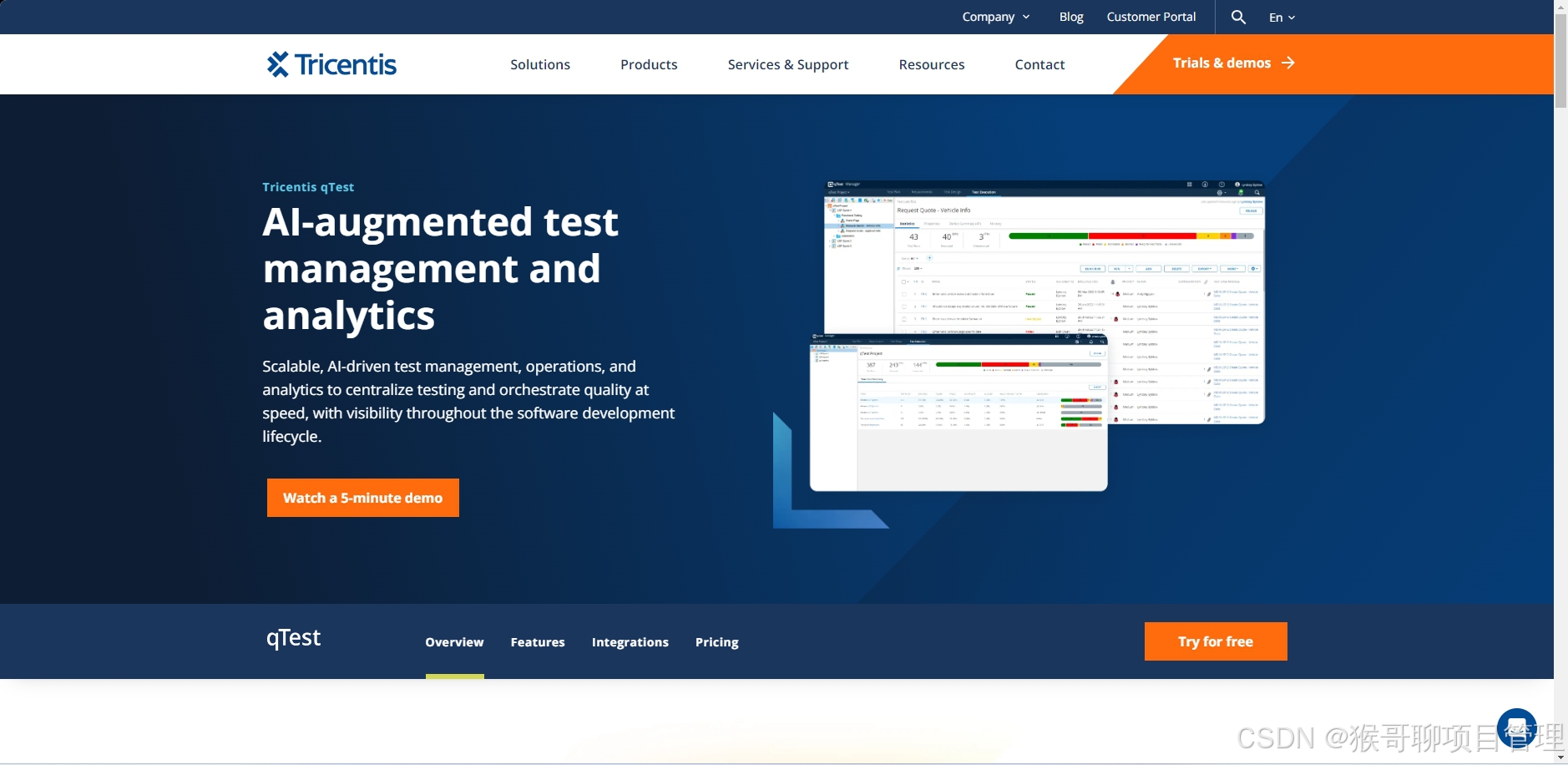Viewport: 1568px width, 765px height.
Task: Click the smaller overlapping qTest project screenshot
Action: pyautogui.click(x=959, y=413)
